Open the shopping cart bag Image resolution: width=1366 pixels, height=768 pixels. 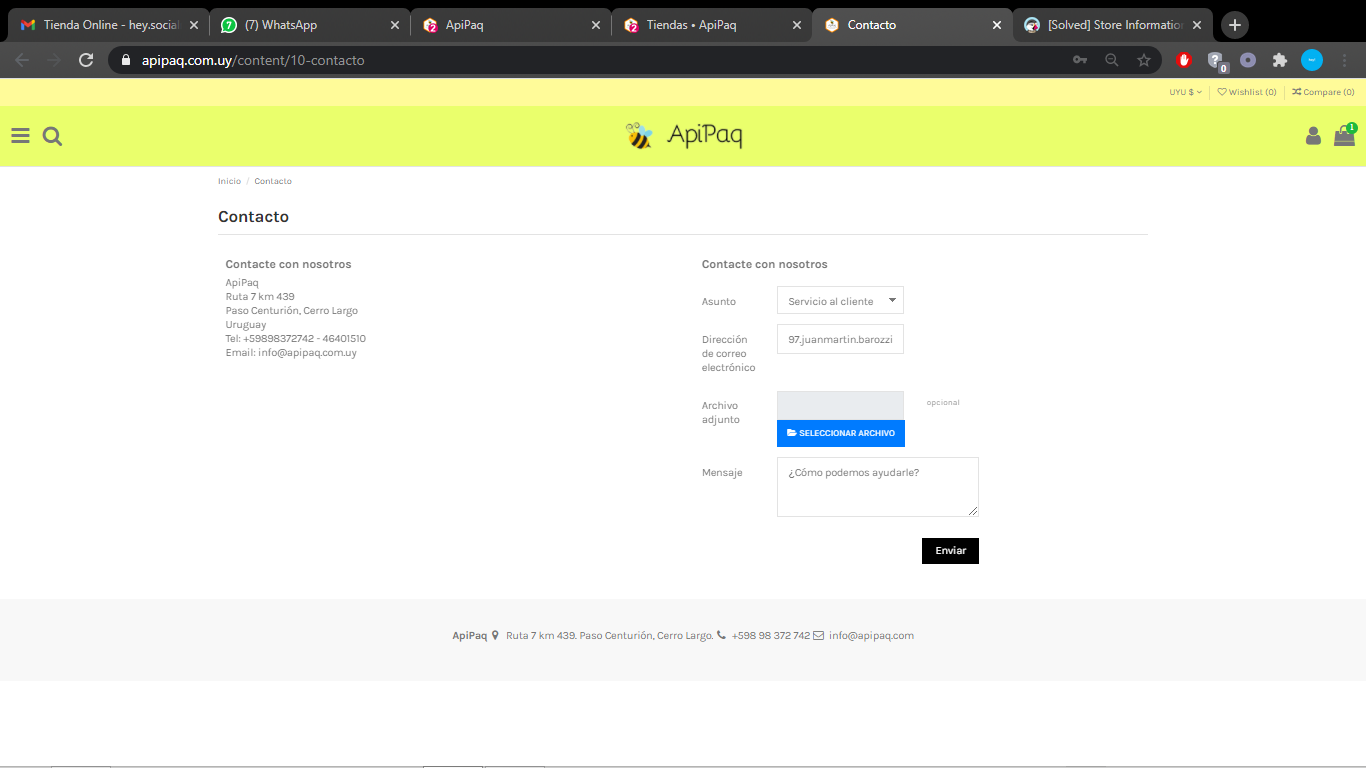pos(1345,135)
